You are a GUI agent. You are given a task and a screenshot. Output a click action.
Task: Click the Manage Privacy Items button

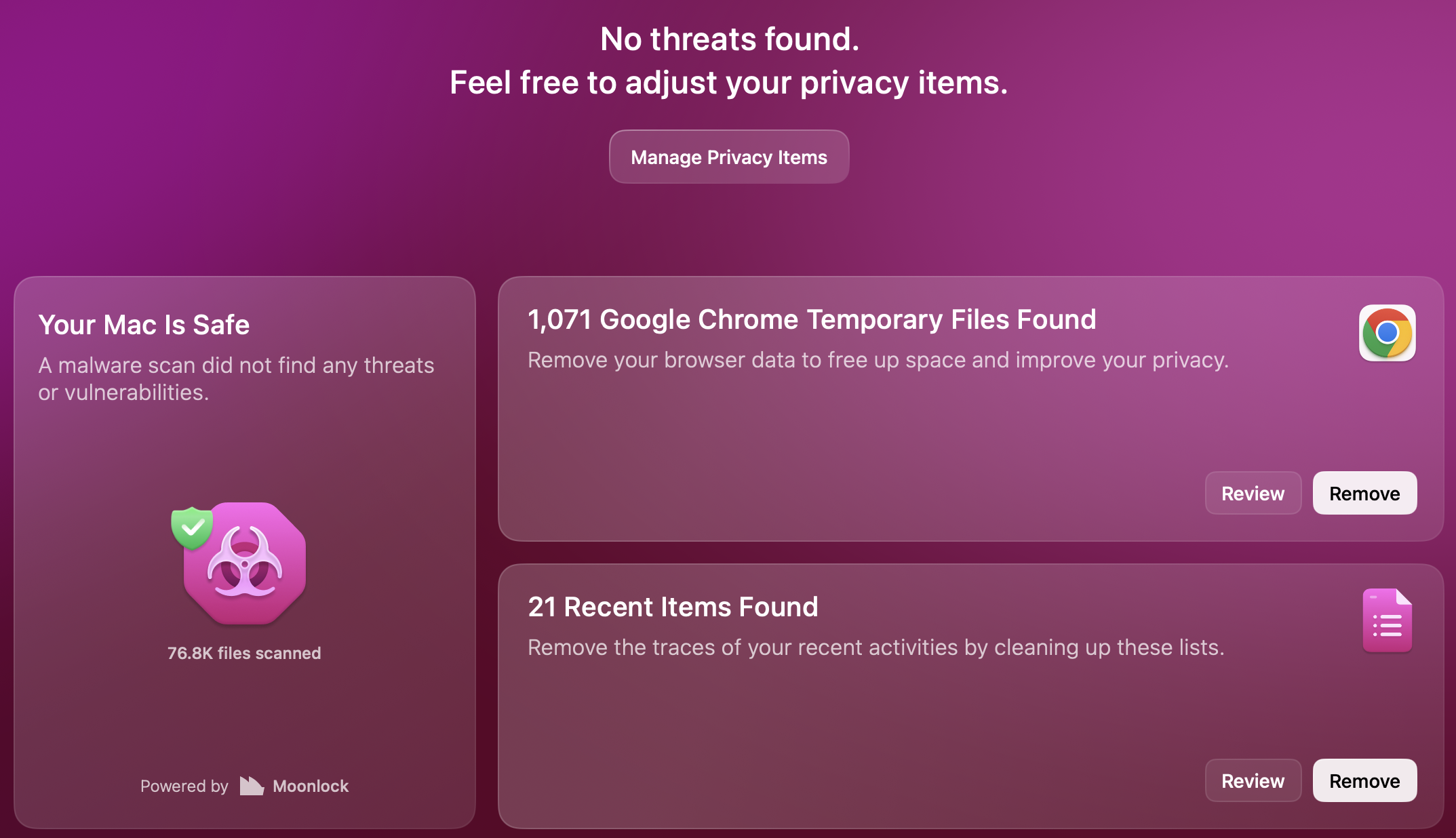pos(729,157)
